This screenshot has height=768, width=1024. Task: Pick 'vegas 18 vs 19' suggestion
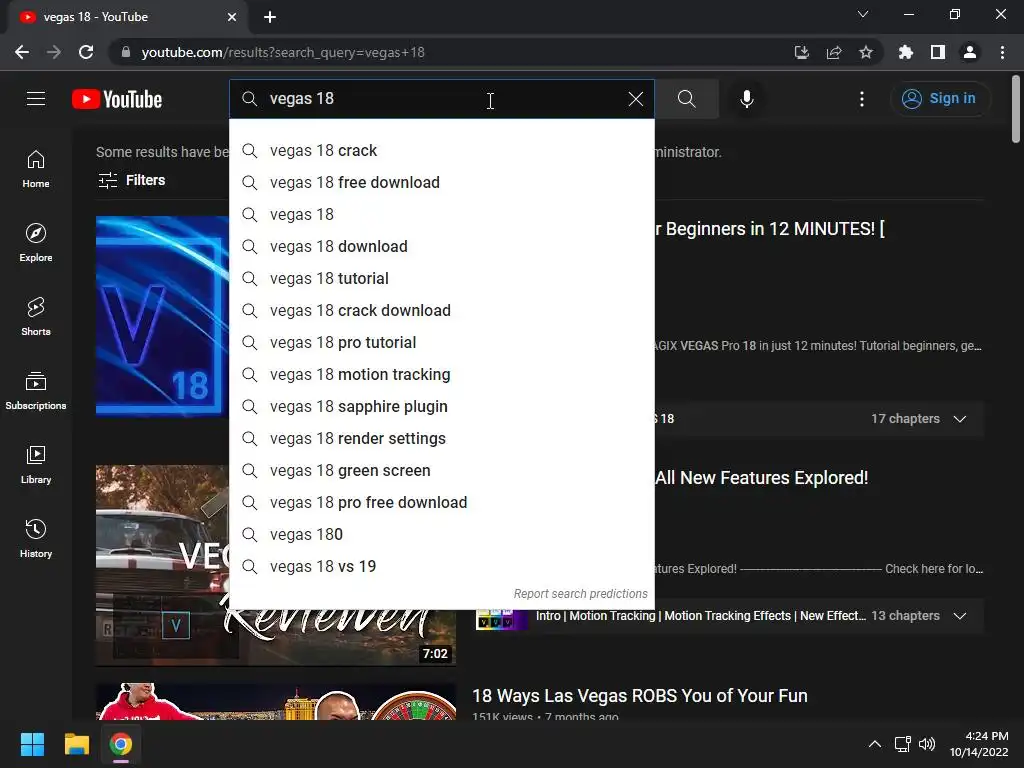pyautogui.click(x=442, y=566)
